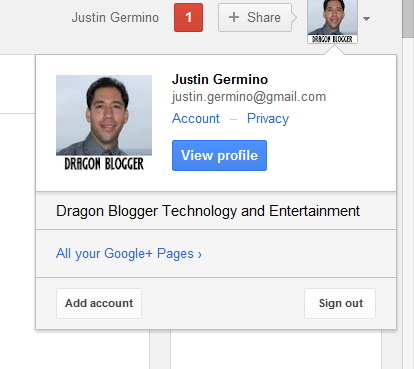Click the Add account button
414x369 pixels.
tap(99, 303)
